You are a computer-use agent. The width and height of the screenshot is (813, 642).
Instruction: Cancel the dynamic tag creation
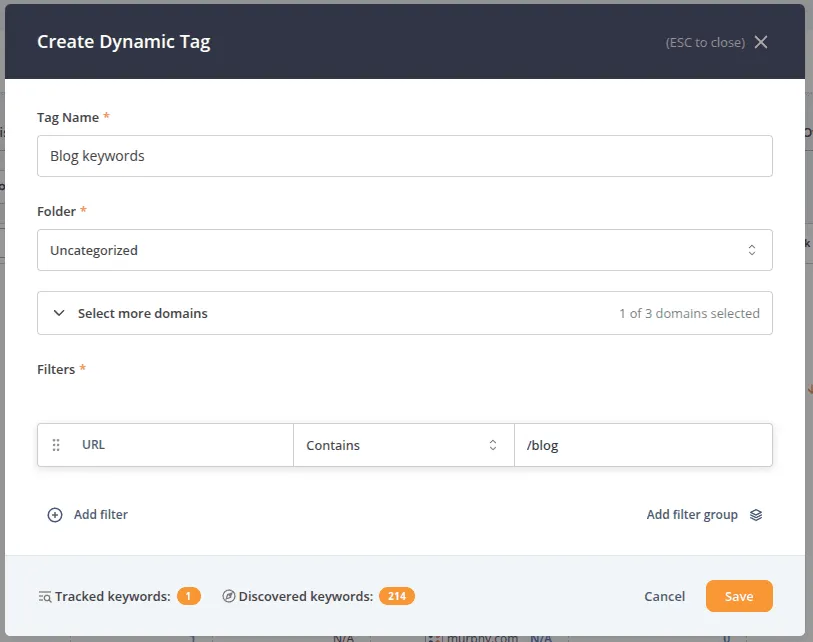pos(664,596)
